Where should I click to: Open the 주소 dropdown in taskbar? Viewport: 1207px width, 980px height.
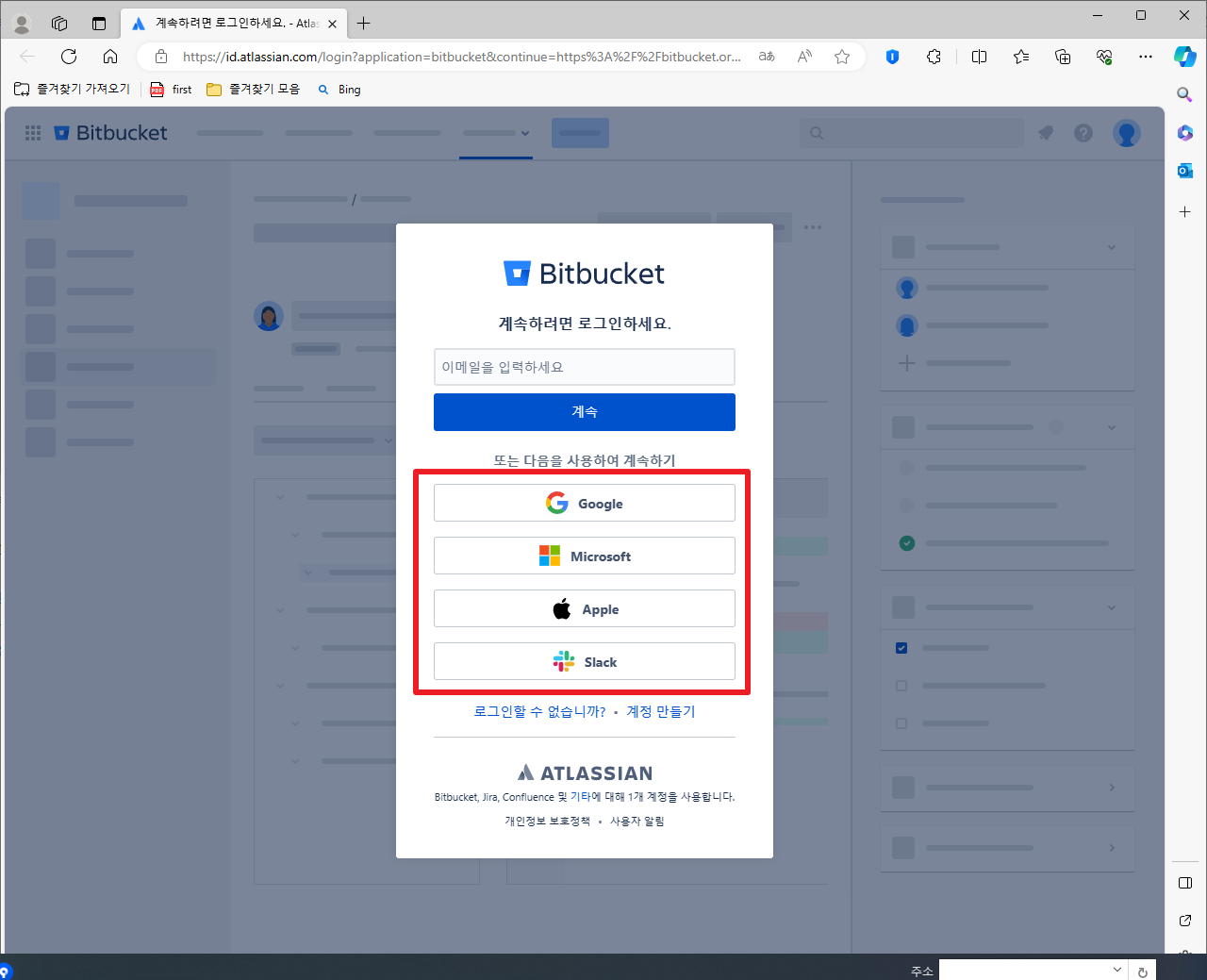pos(1117,970)
